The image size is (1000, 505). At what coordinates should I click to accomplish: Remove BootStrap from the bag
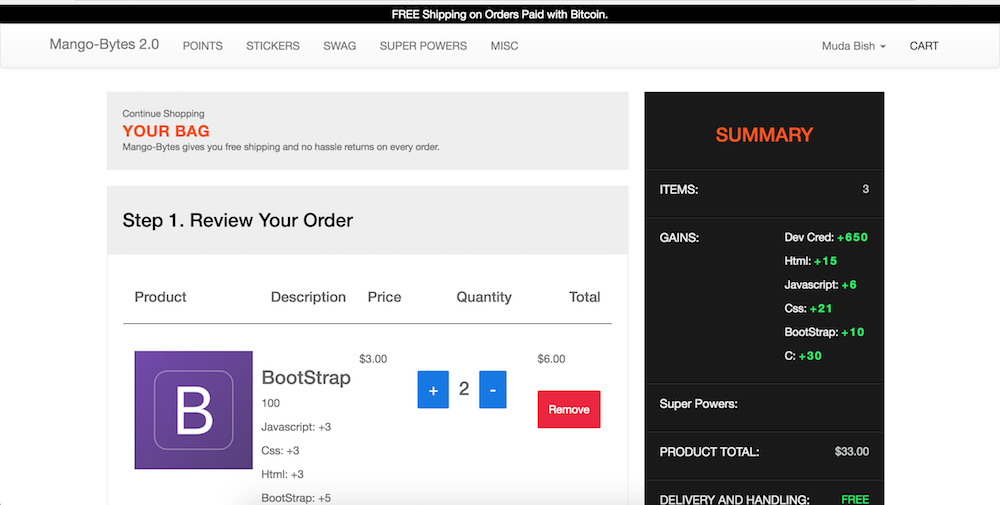(x=569, y=409)
